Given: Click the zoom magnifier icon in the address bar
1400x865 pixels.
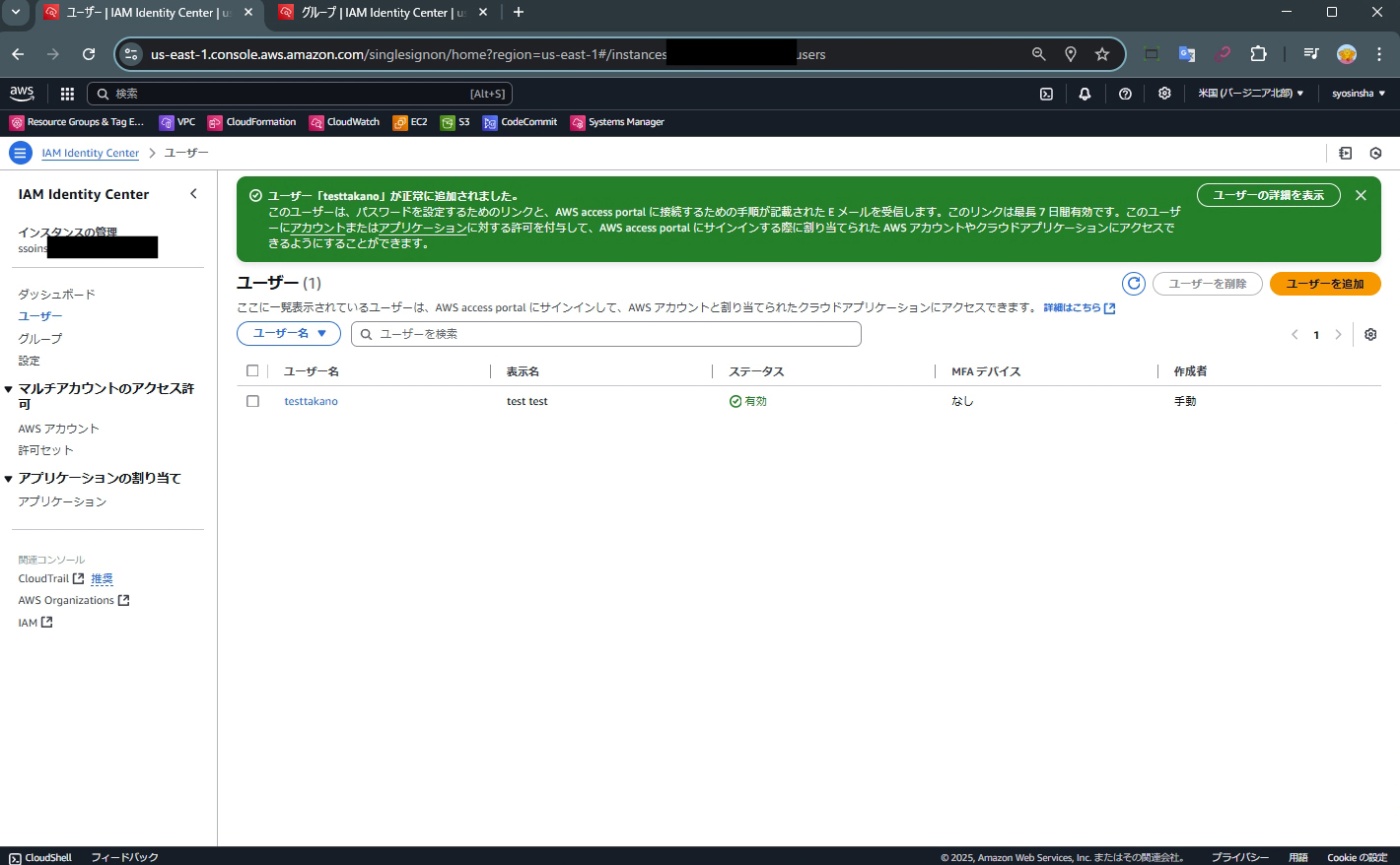Looking at the screenshot, I should click(1039, 54).
